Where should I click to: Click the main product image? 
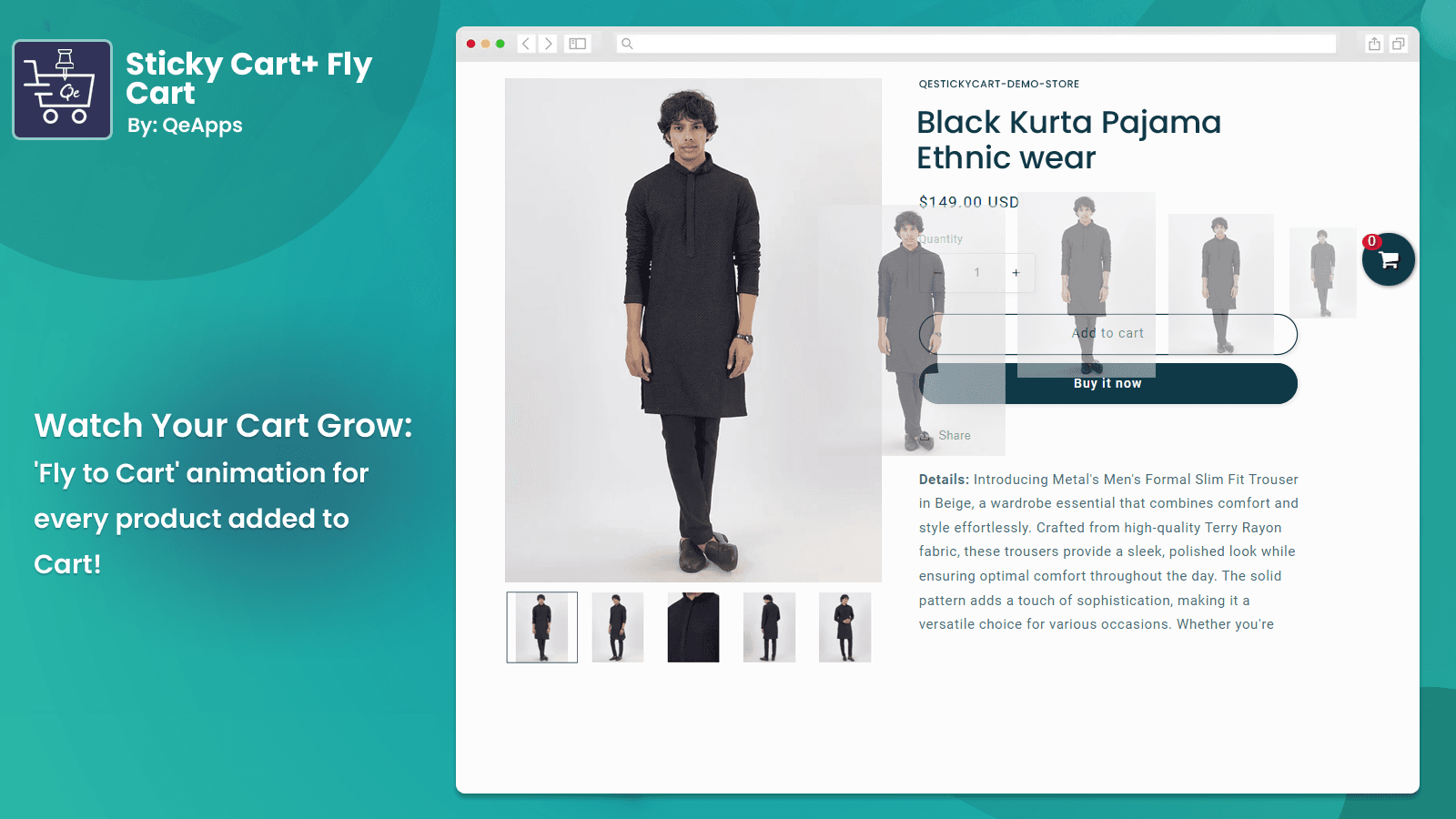click(693, 330)
